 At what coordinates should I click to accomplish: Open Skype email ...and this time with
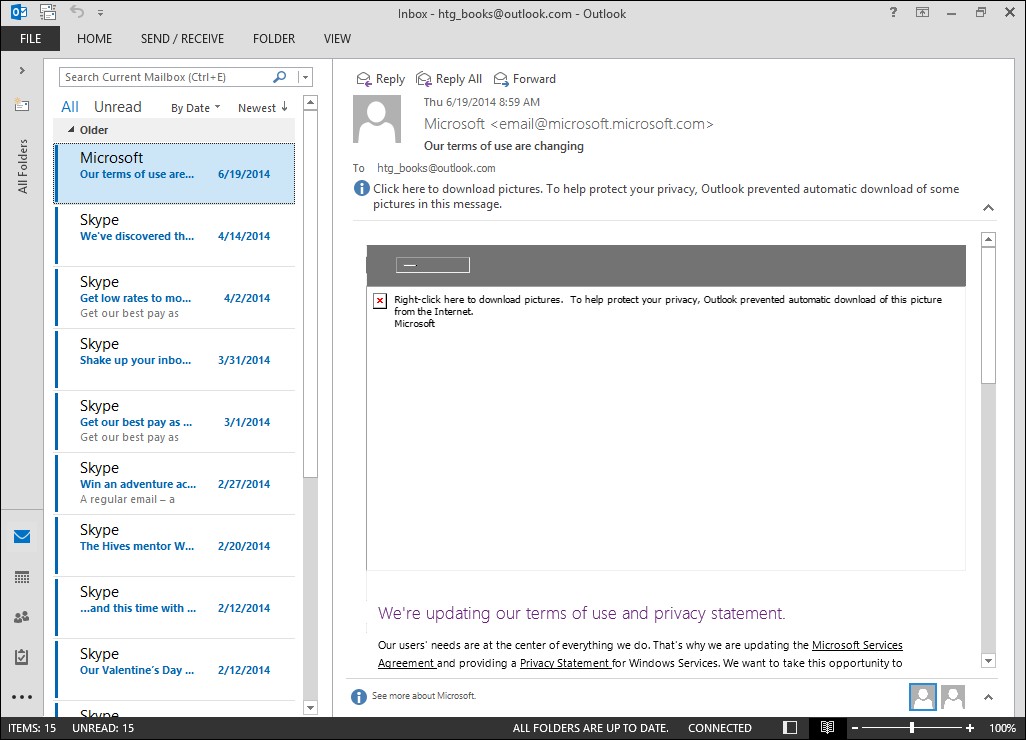pos(175,608)
